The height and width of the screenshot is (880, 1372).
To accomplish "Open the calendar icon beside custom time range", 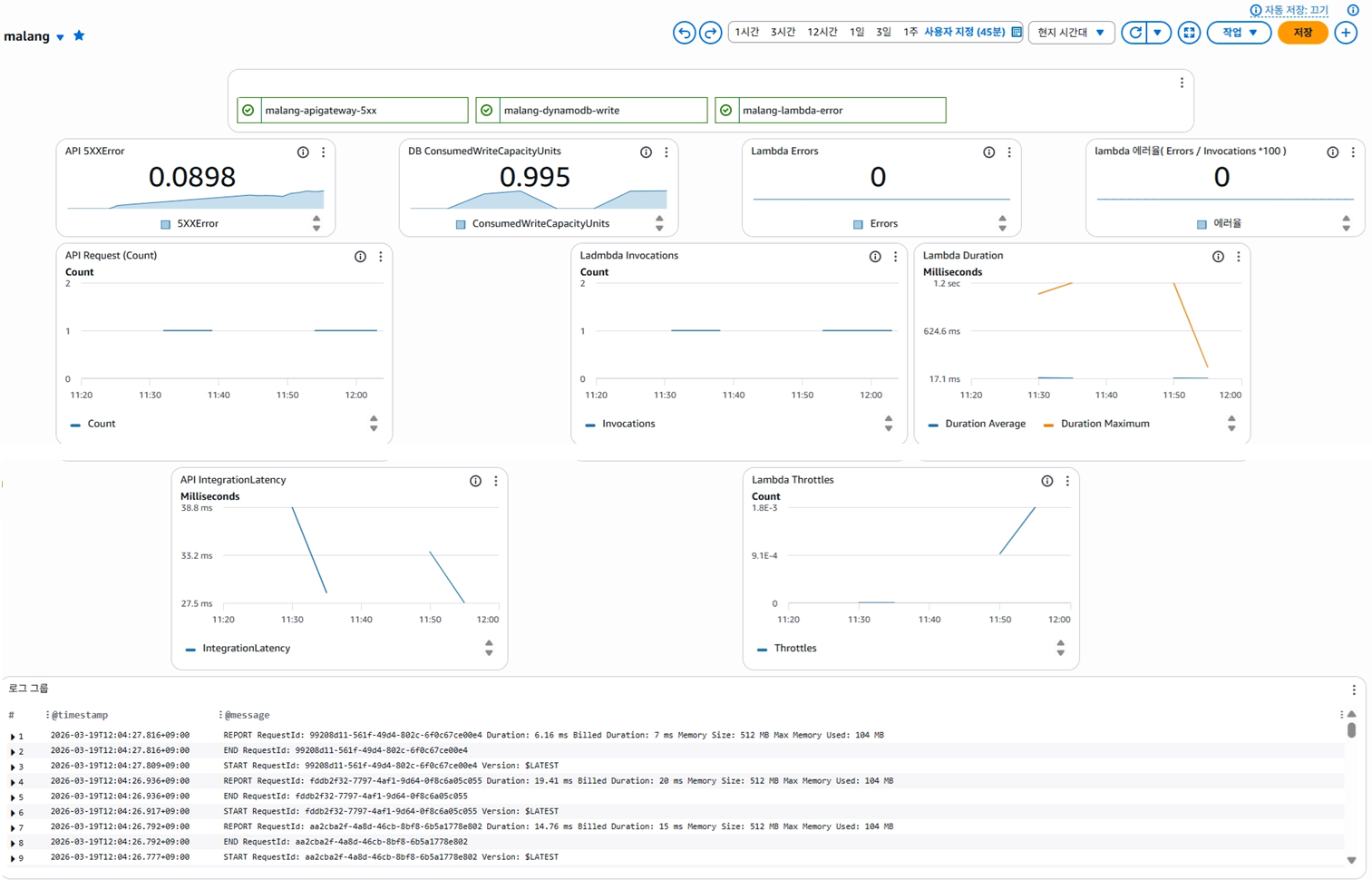I will pos(1015,31).
